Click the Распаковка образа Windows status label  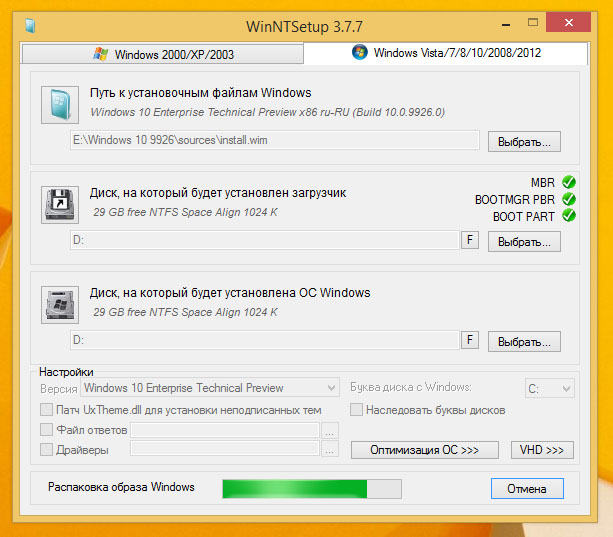121,487
